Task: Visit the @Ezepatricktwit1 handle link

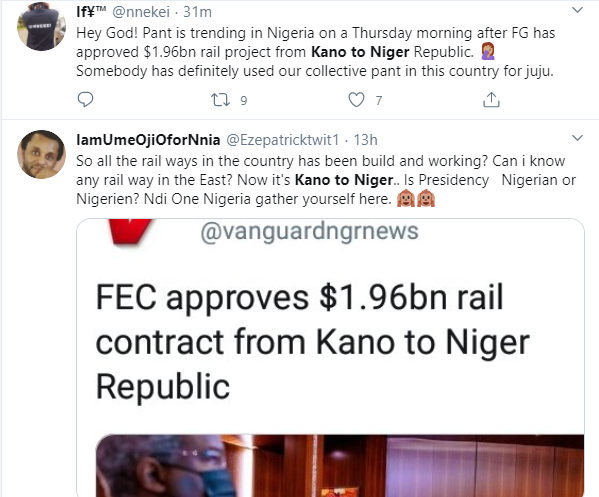Action: tap(283, 140)
